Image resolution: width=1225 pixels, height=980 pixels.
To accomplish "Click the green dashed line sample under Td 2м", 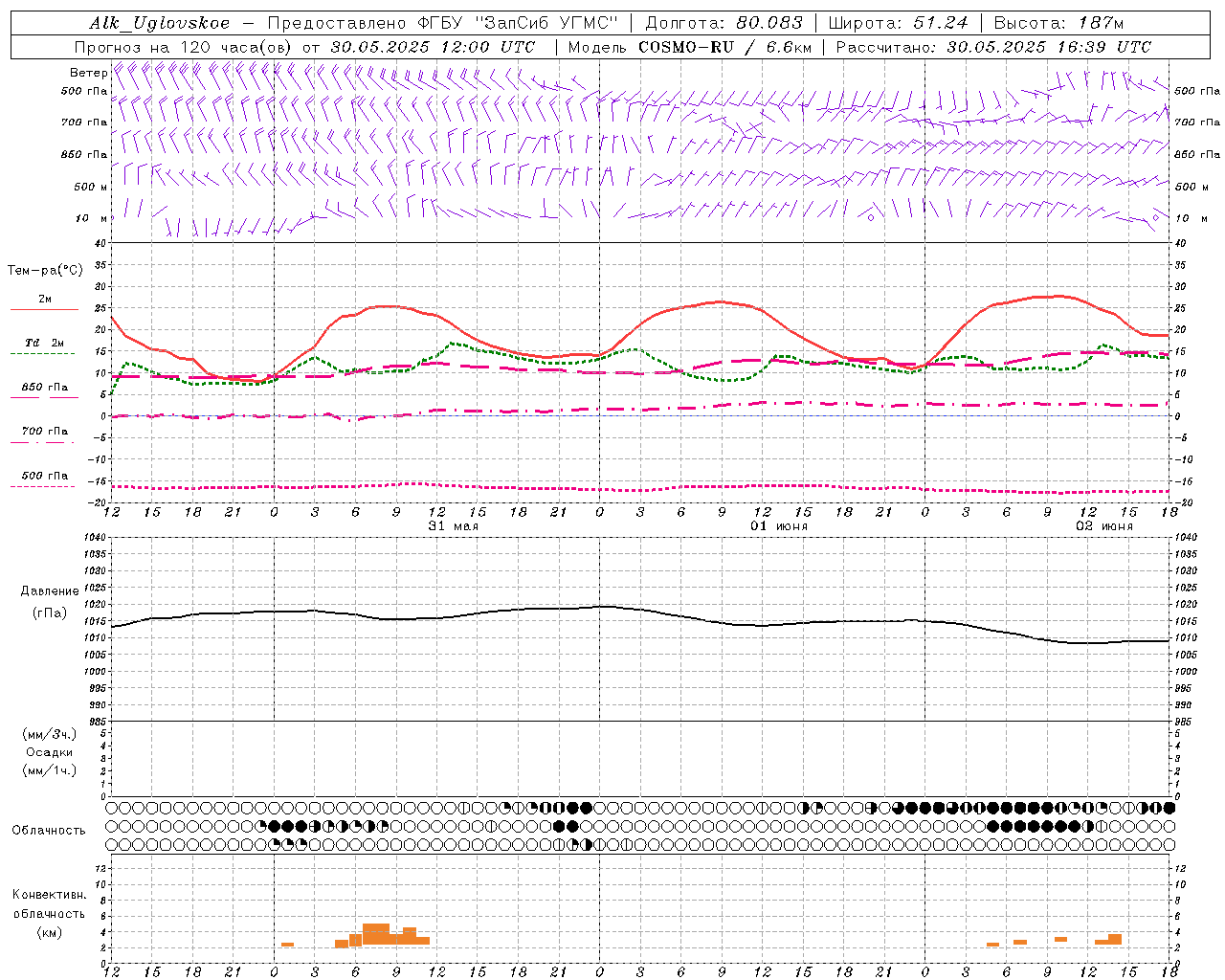I will tap(42, 353).
